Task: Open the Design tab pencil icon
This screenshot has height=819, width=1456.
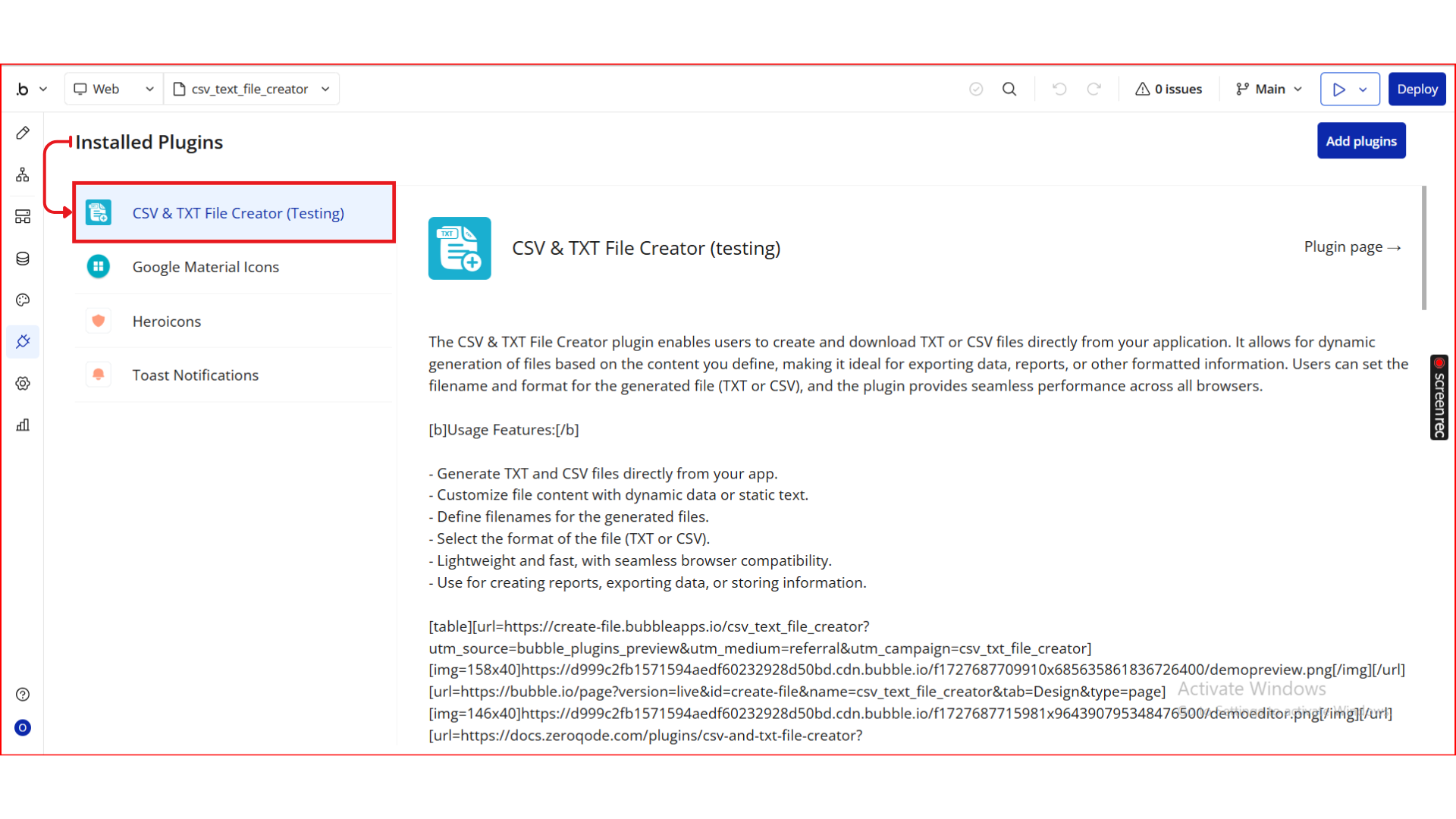Action: (x=23, y=133)
